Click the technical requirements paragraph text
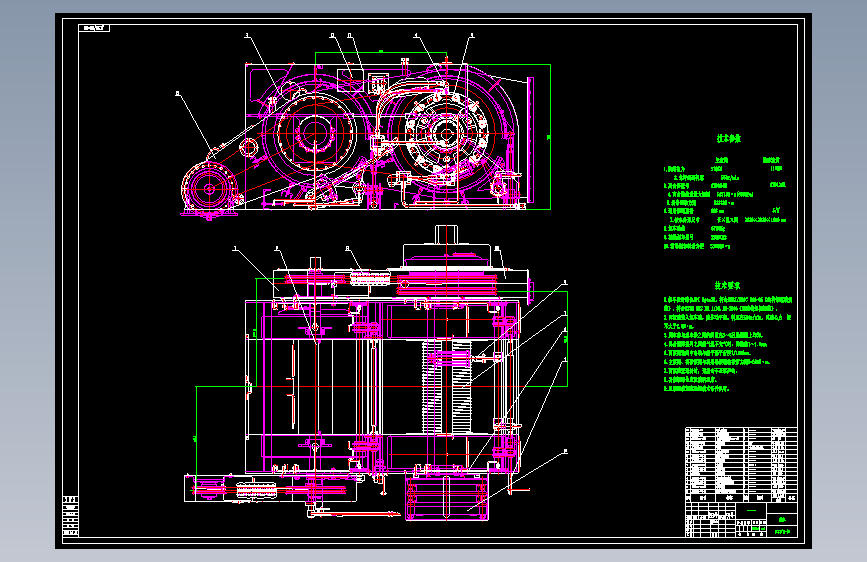Screen dimensions: 867x562 pyautogui.click(x=728, y=344)
